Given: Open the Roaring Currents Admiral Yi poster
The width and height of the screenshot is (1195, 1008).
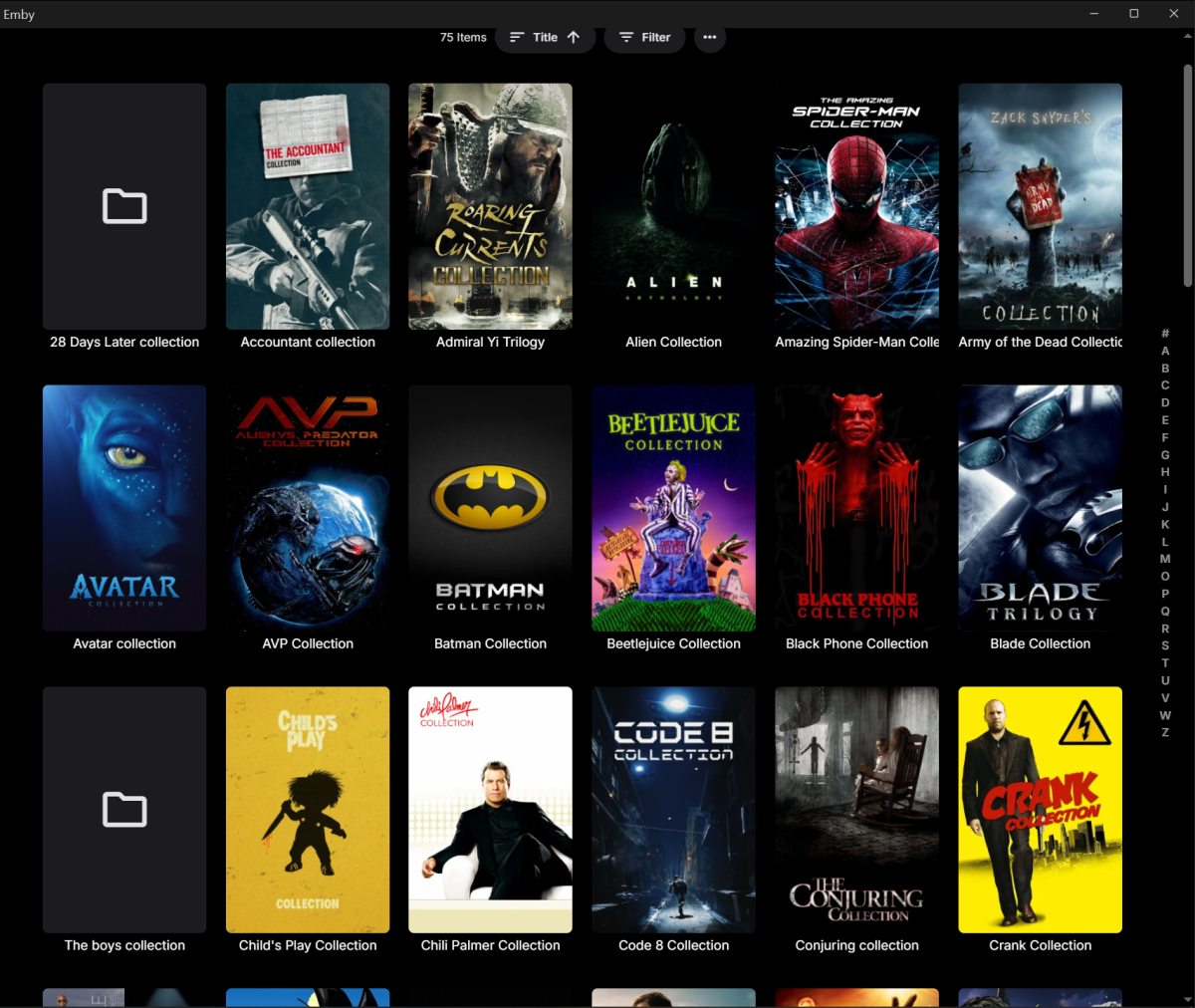Looking at the screenshot, I should (490, 206).
